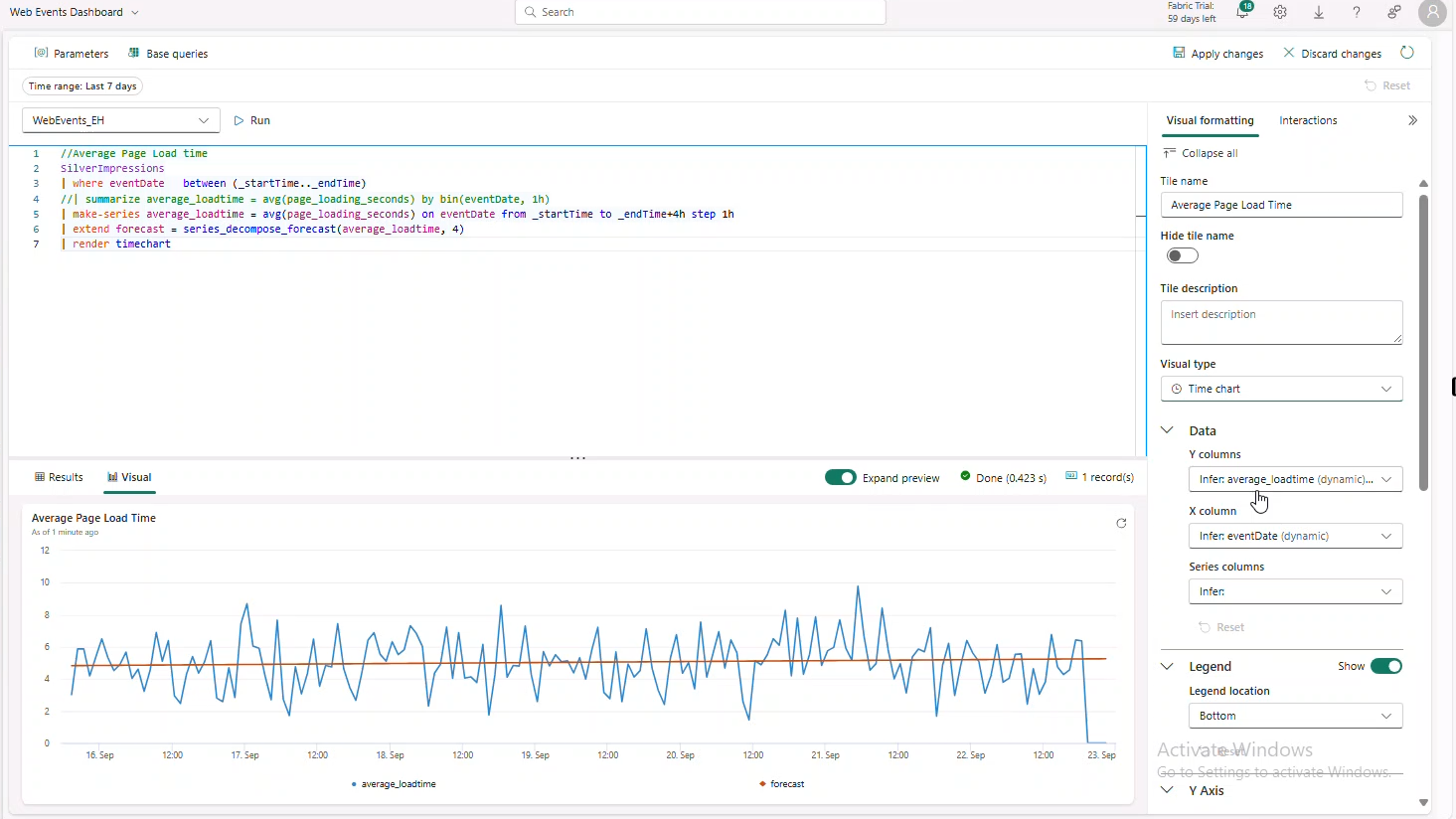The height and width of the screenshot is (819, 1456).
Task: Apply changes to the dashboard
Action: click(x=1217, y=53)
